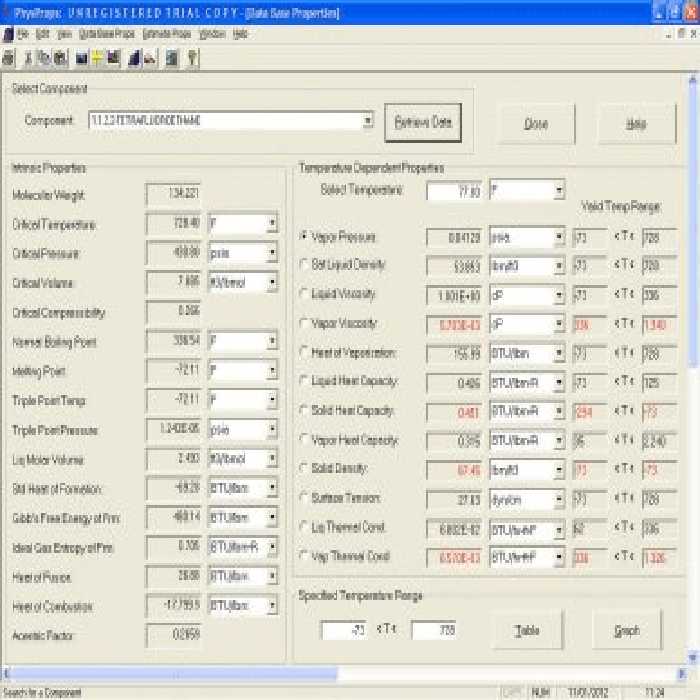Open the Select Temperature unit dropdown
This screenshot has width=700, height=700.
click(559, 191)
